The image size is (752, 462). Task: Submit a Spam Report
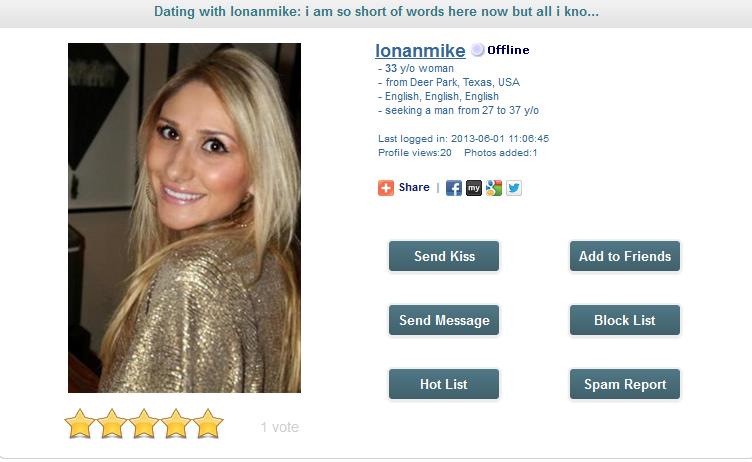pos(625,384)
